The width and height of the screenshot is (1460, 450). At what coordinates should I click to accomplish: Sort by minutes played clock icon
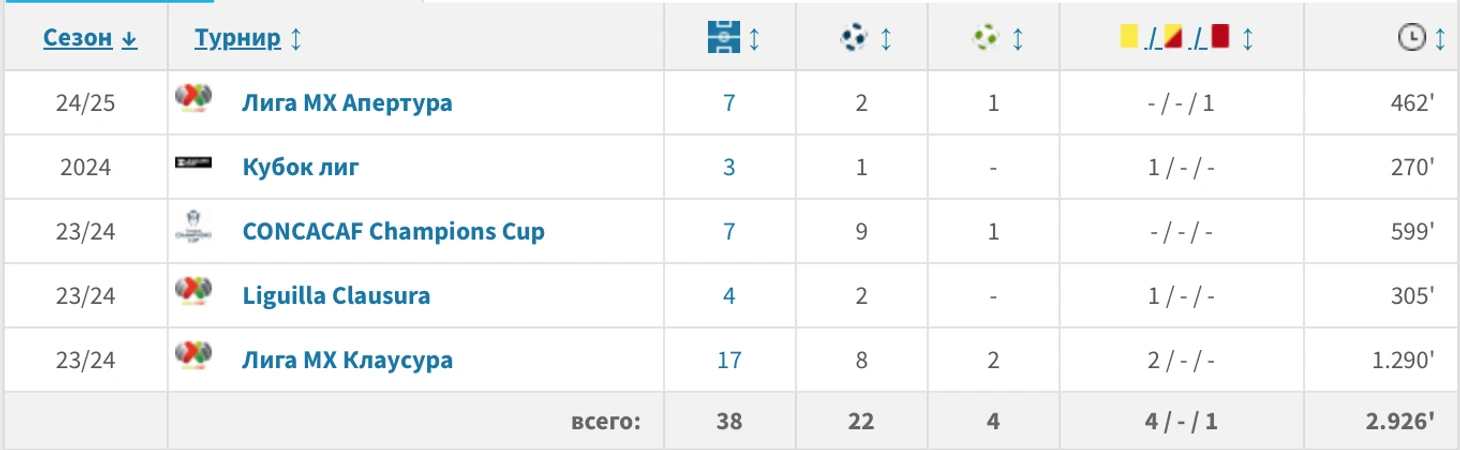(x=1410, y=39)
